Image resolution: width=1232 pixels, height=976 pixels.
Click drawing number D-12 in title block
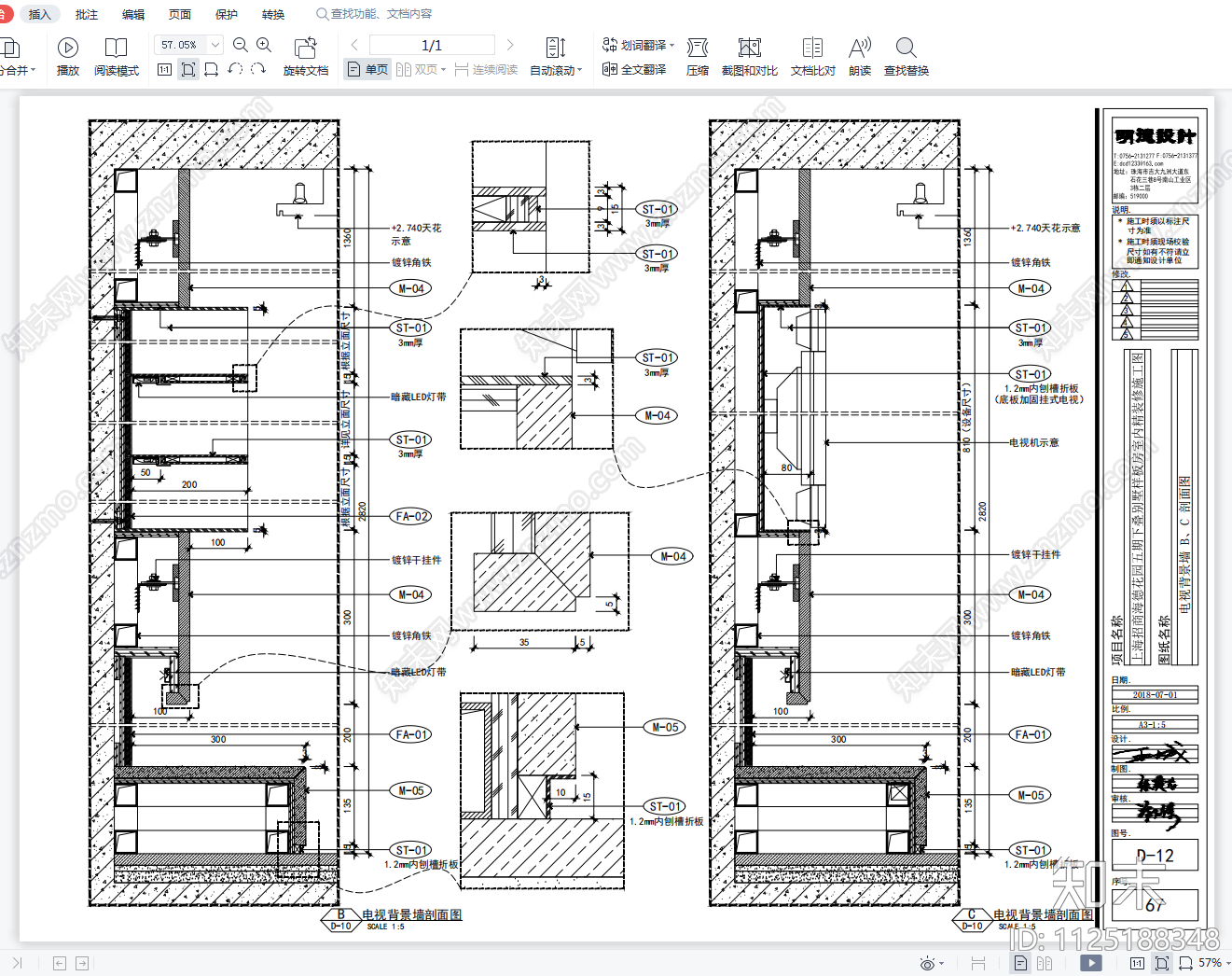[1155, 855]
